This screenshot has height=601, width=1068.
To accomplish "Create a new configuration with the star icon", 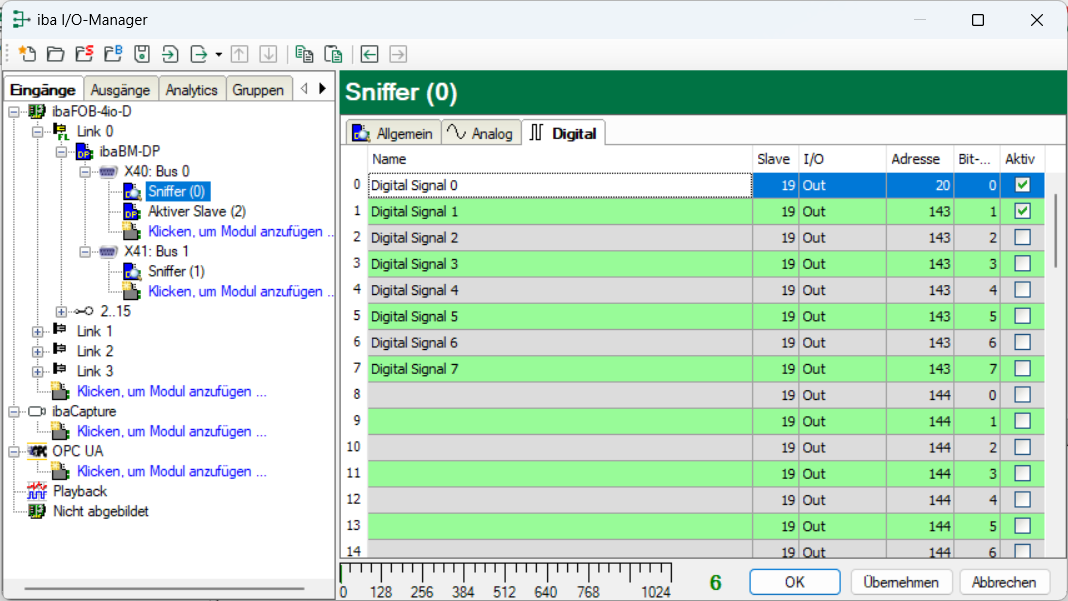I will pos(27,54).
